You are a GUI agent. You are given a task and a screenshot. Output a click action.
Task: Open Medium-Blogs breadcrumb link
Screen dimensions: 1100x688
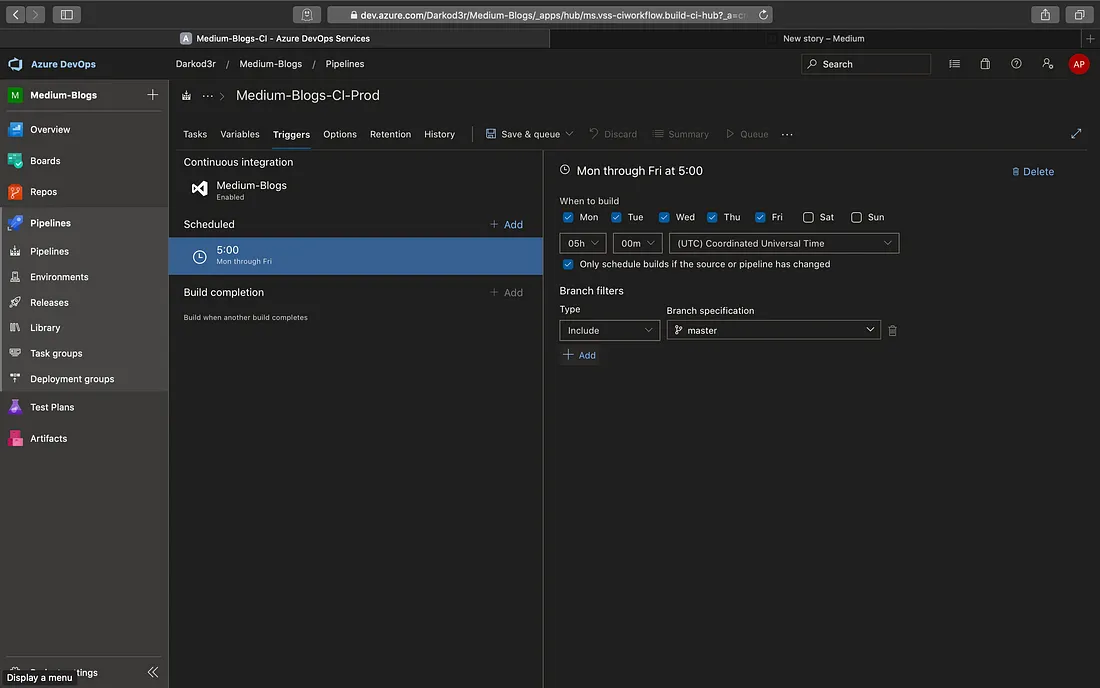coord(271,64)
